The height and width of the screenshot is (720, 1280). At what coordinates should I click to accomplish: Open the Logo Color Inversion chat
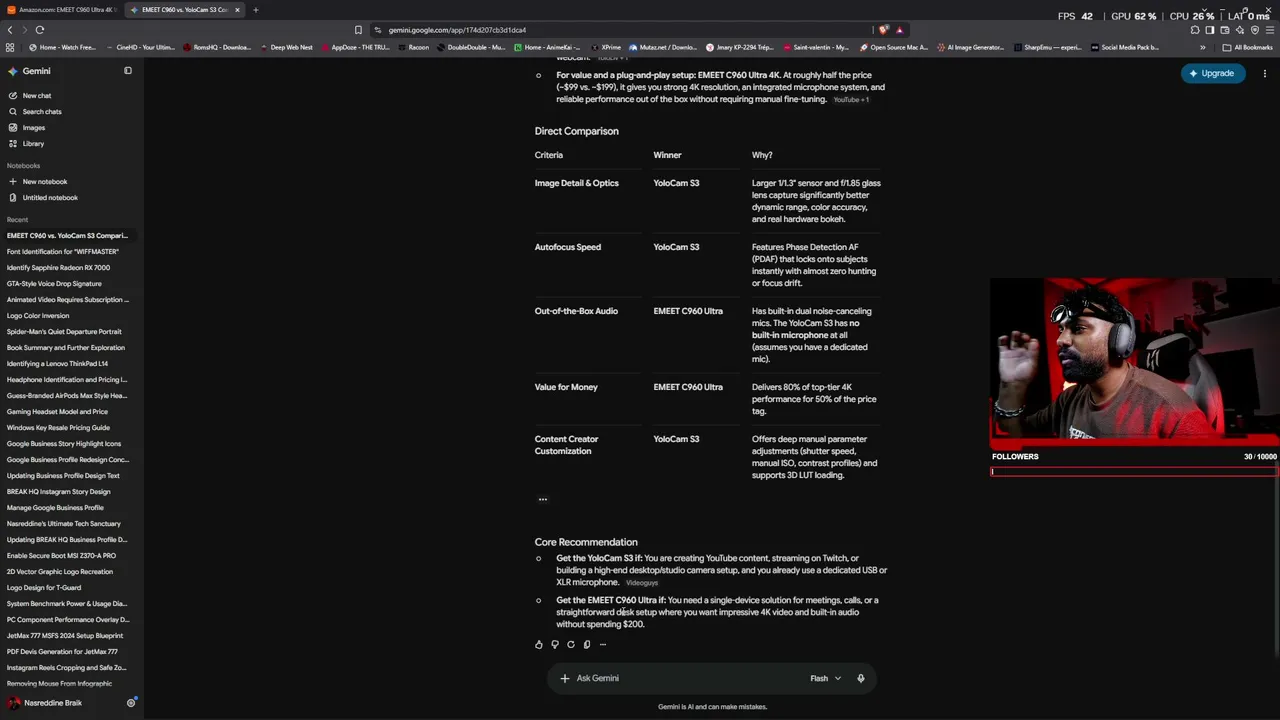[38, 316]
